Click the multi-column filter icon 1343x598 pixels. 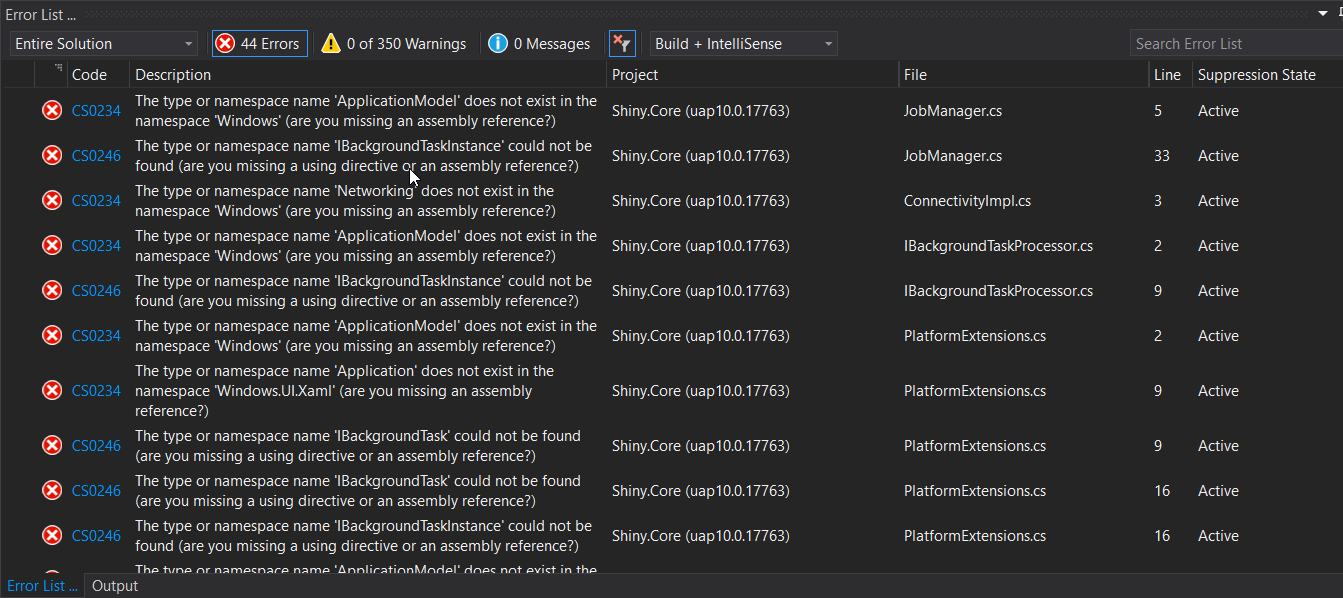[x=622, y=43]
